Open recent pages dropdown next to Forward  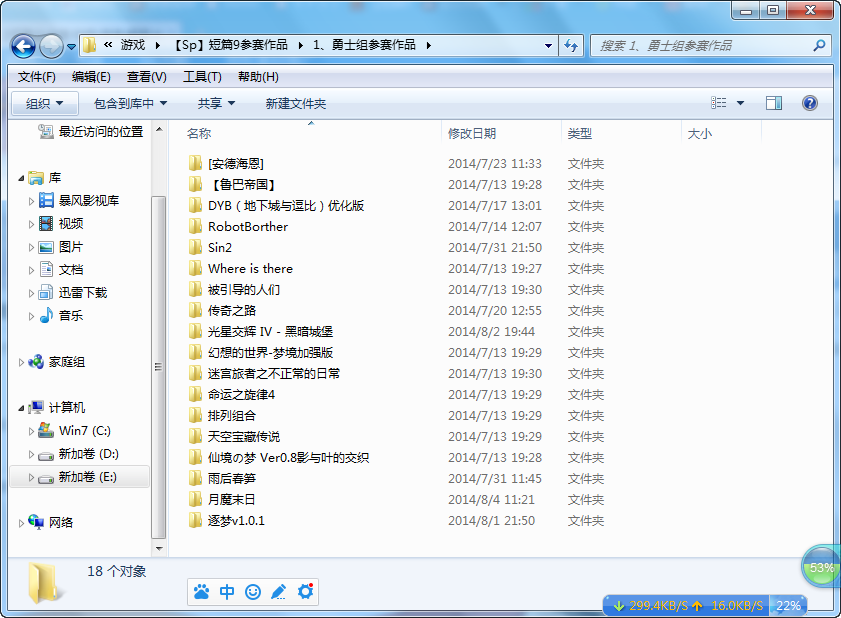(x=71, y=47)
